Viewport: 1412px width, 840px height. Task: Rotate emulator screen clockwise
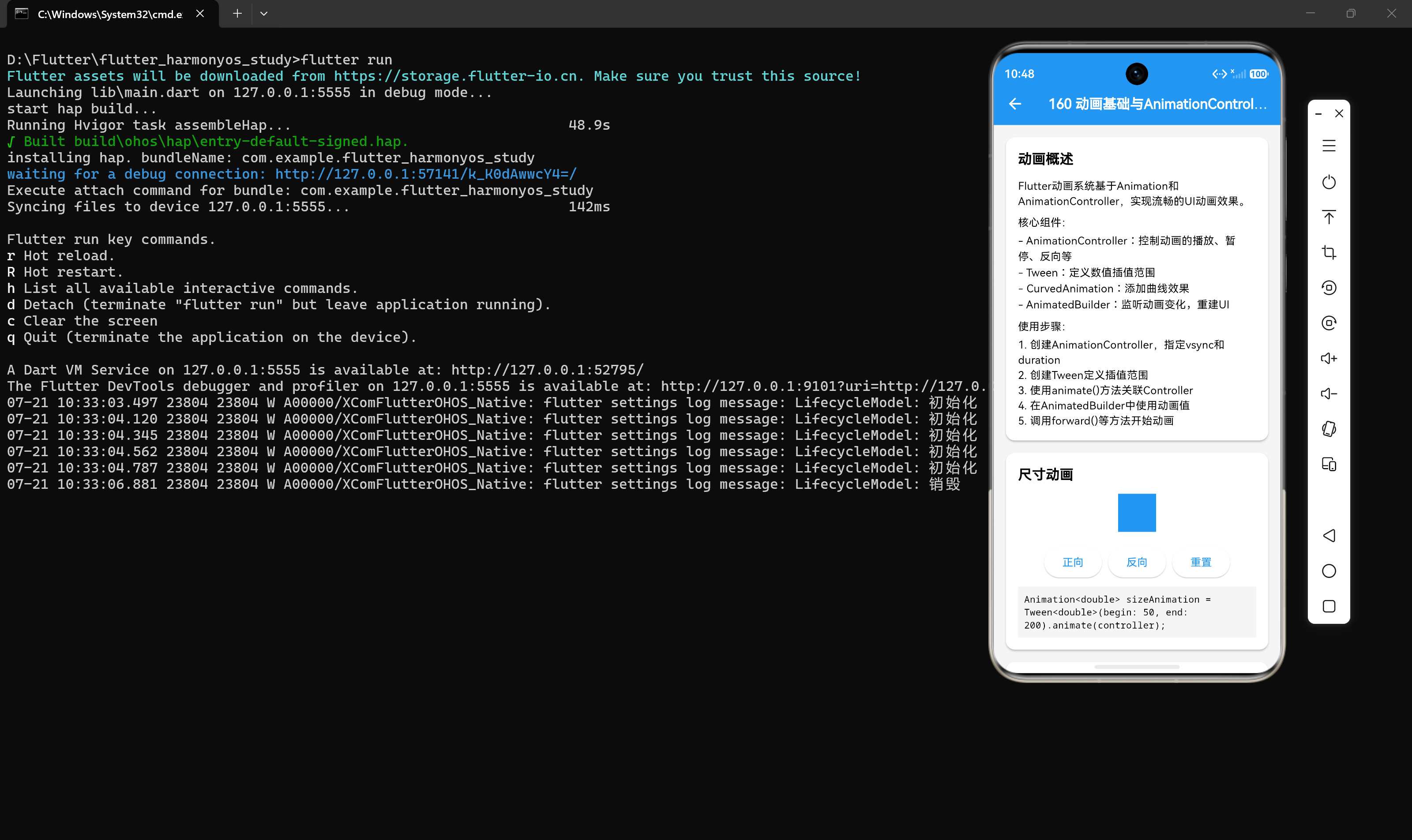pyautogui.click(x=1329, y=322)
